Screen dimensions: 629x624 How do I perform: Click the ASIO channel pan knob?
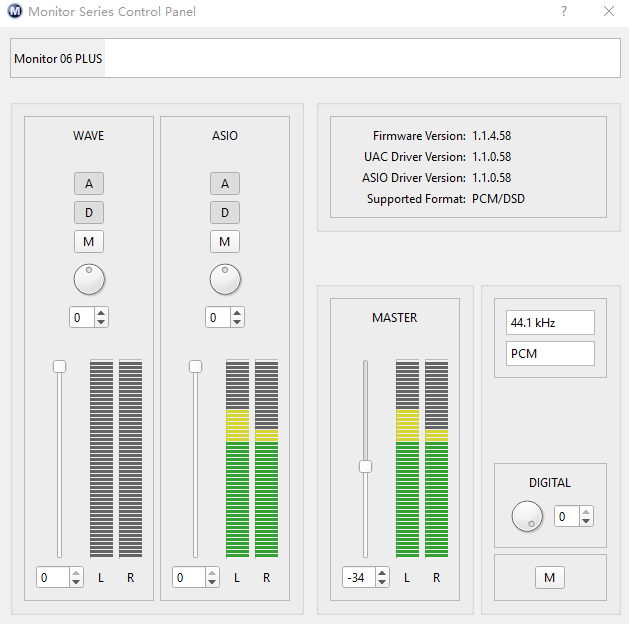[225, 279]
